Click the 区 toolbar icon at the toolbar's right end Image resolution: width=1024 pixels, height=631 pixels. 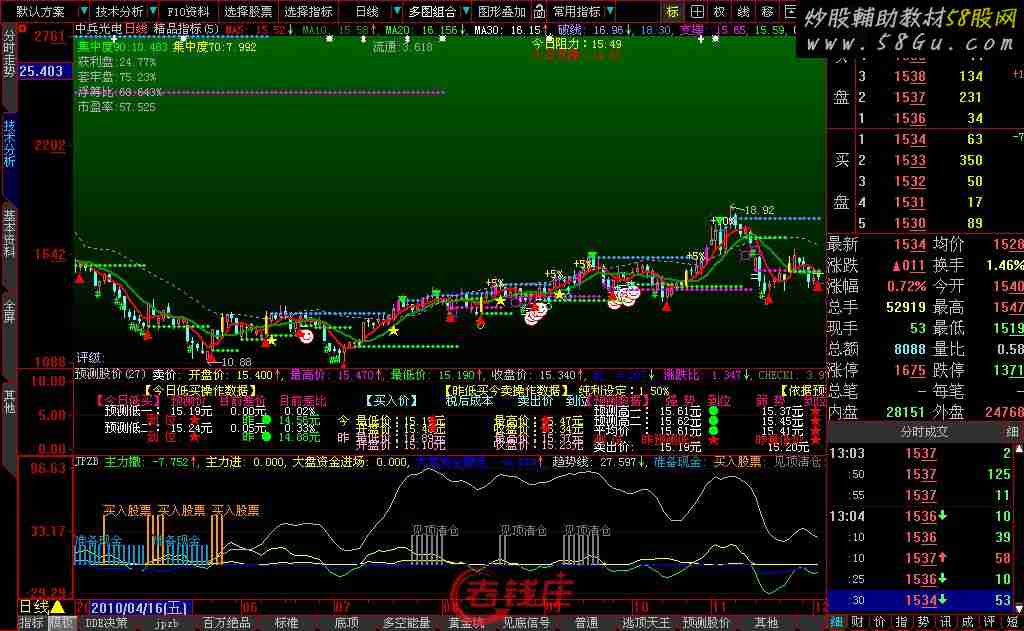pyautogui.click(x=790, y=11)
